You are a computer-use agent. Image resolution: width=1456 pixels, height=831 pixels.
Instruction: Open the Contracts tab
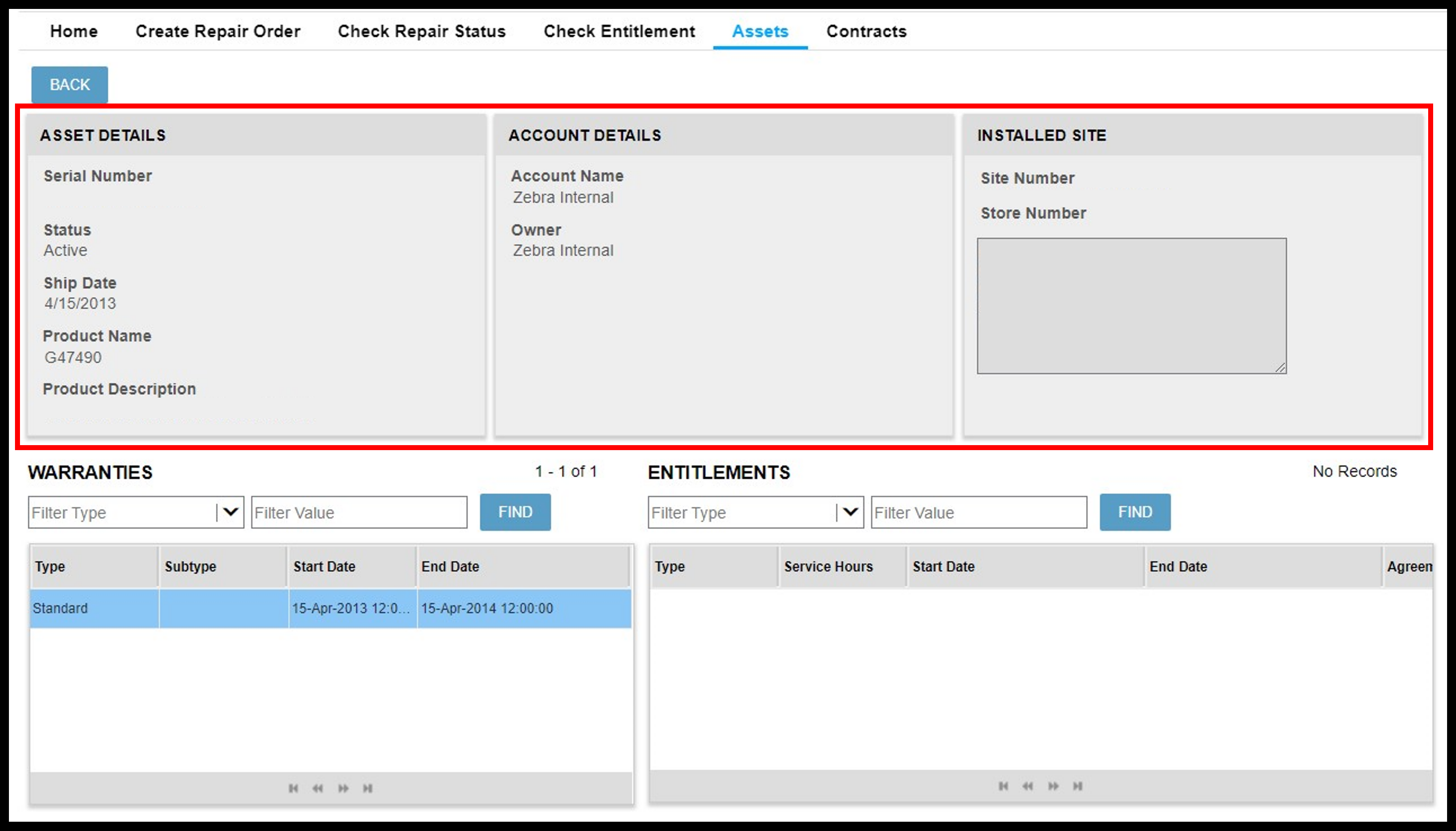click(866, 31)
